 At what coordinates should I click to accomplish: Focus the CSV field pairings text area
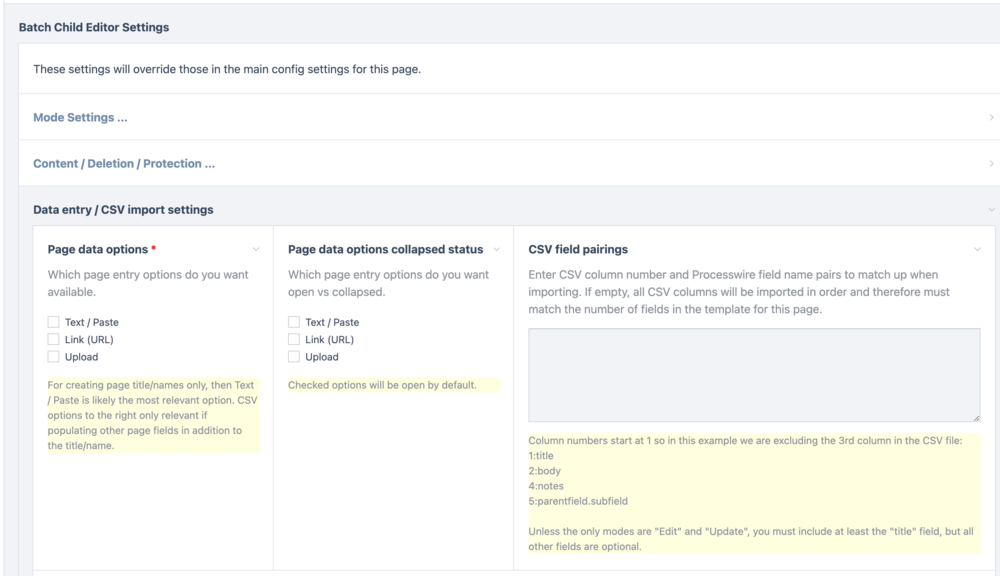click(x=754, y=375)
